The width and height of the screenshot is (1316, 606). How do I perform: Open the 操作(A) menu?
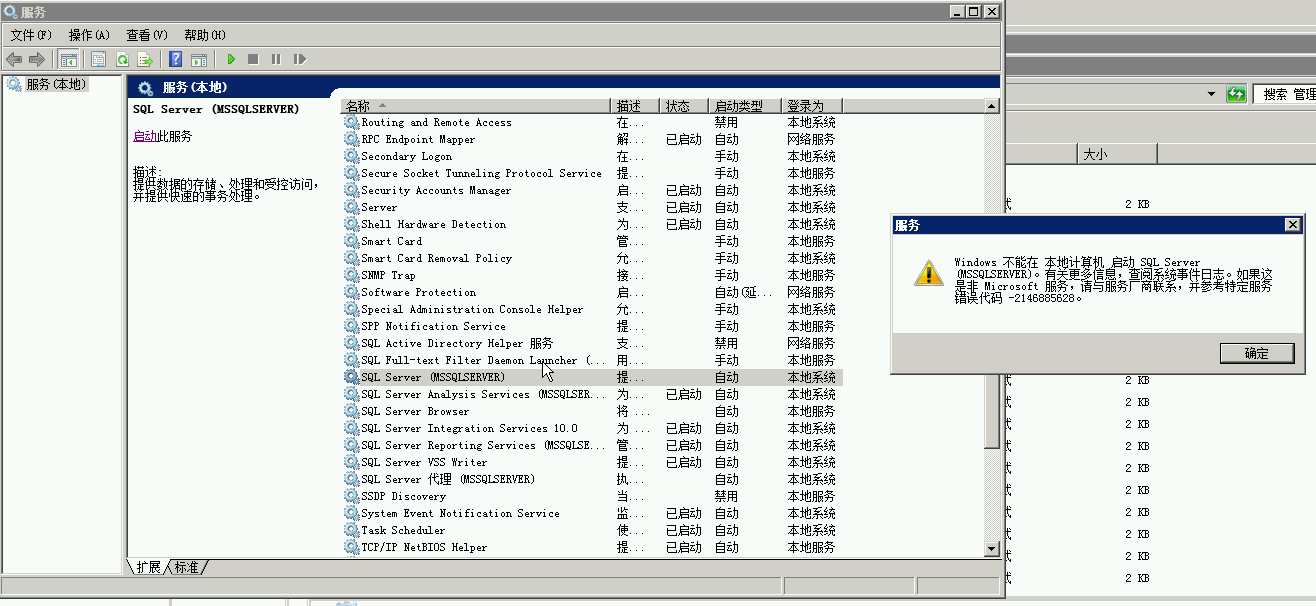pyautogui.click(x=89, y=35)
